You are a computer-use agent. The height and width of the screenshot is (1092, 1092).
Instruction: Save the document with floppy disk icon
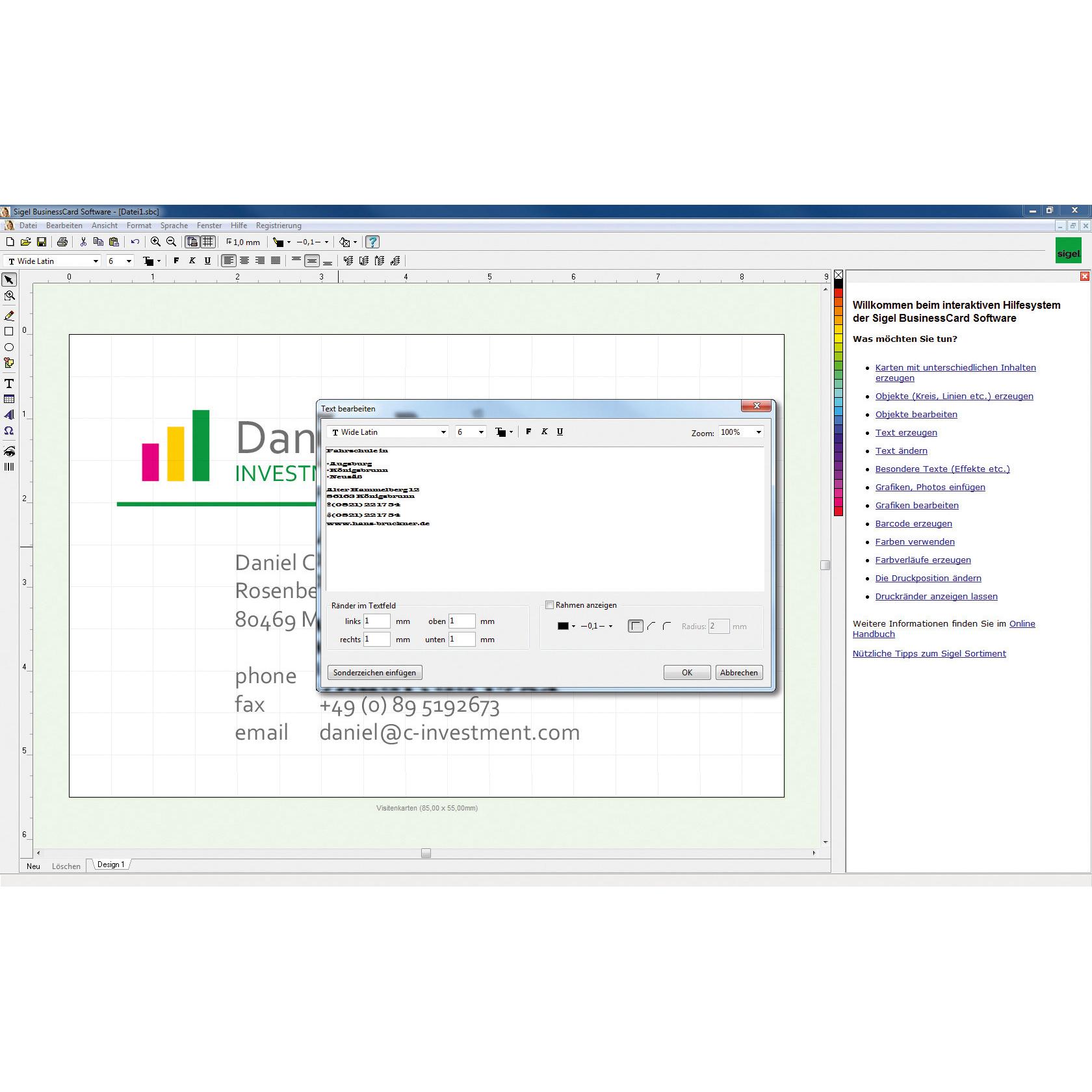pos(42,242)
